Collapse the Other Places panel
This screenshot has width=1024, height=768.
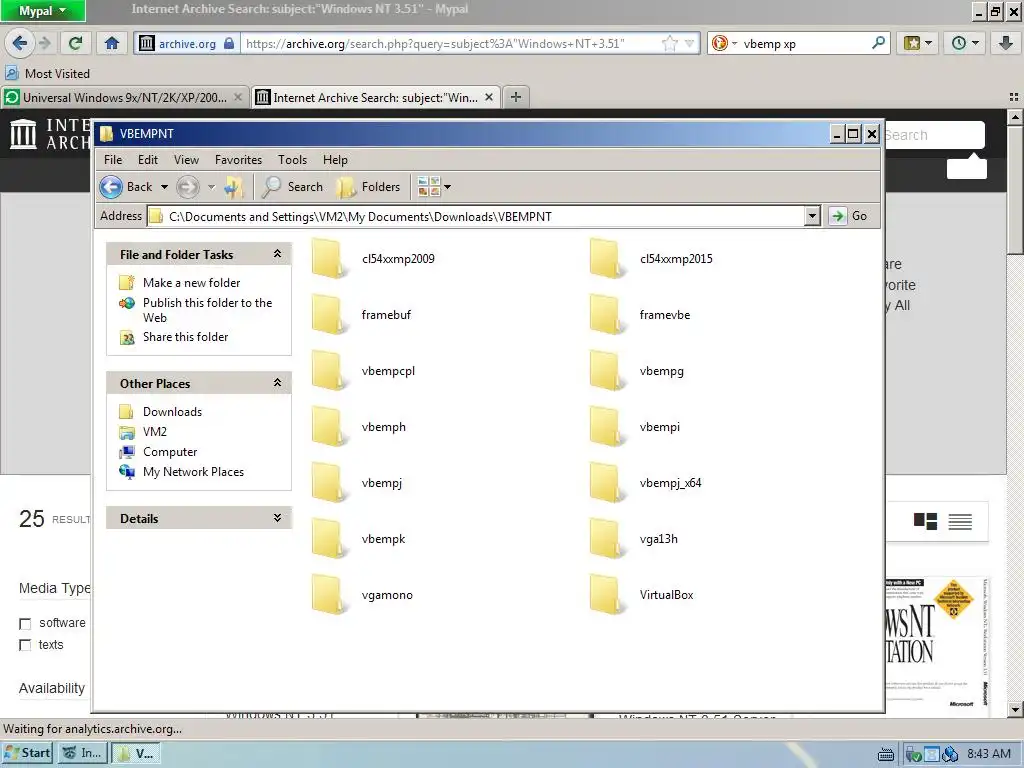click(278, 383)
